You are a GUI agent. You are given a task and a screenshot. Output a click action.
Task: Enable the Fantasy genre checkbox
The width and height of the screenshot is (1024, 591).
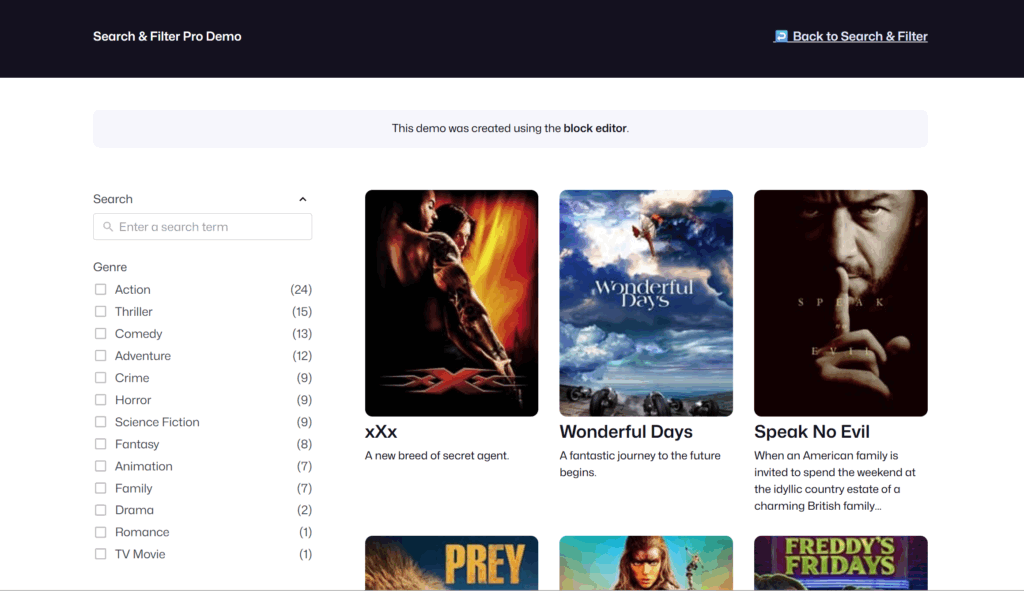coord(100,444)
